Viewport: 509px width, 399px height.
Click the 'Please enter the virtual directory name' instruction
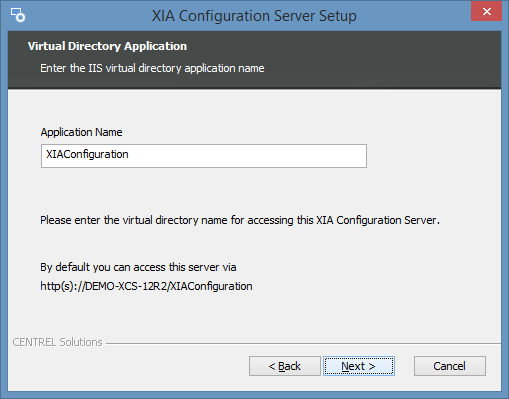point(240,220)
